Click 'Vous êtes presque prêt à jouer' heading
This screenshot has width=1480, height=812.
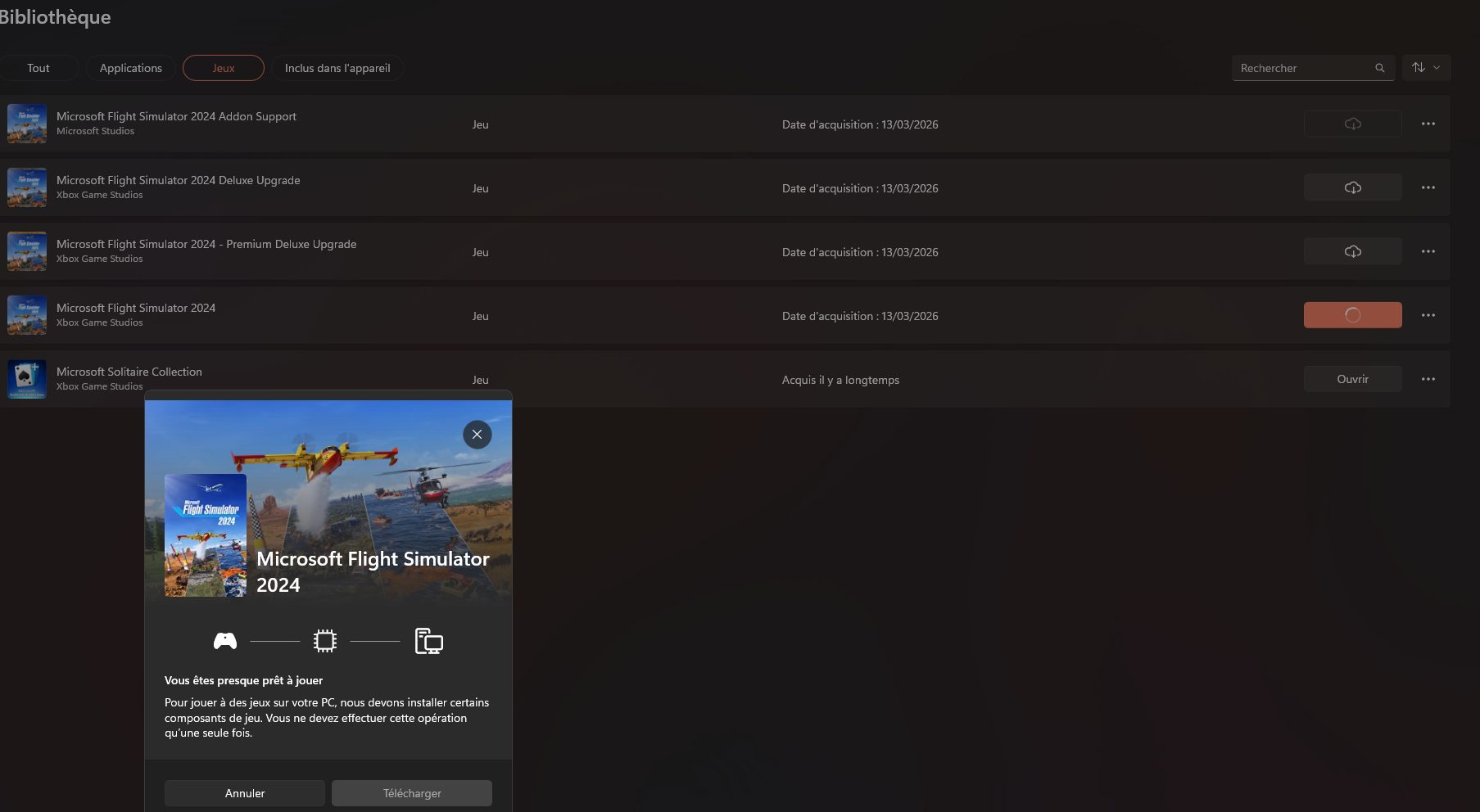coord(243,680)
